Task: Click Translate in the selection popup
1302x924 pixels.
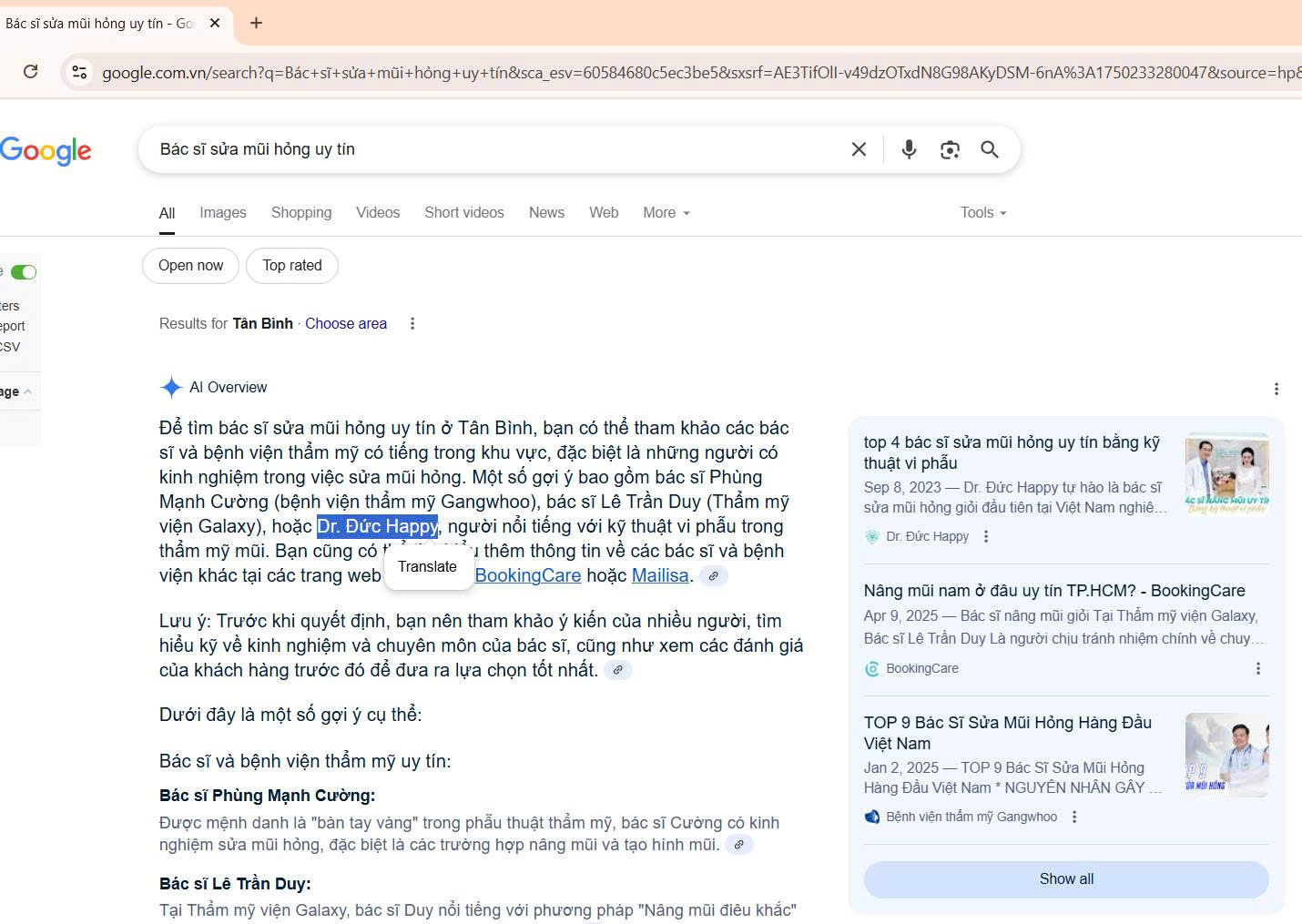Action: 427,567
